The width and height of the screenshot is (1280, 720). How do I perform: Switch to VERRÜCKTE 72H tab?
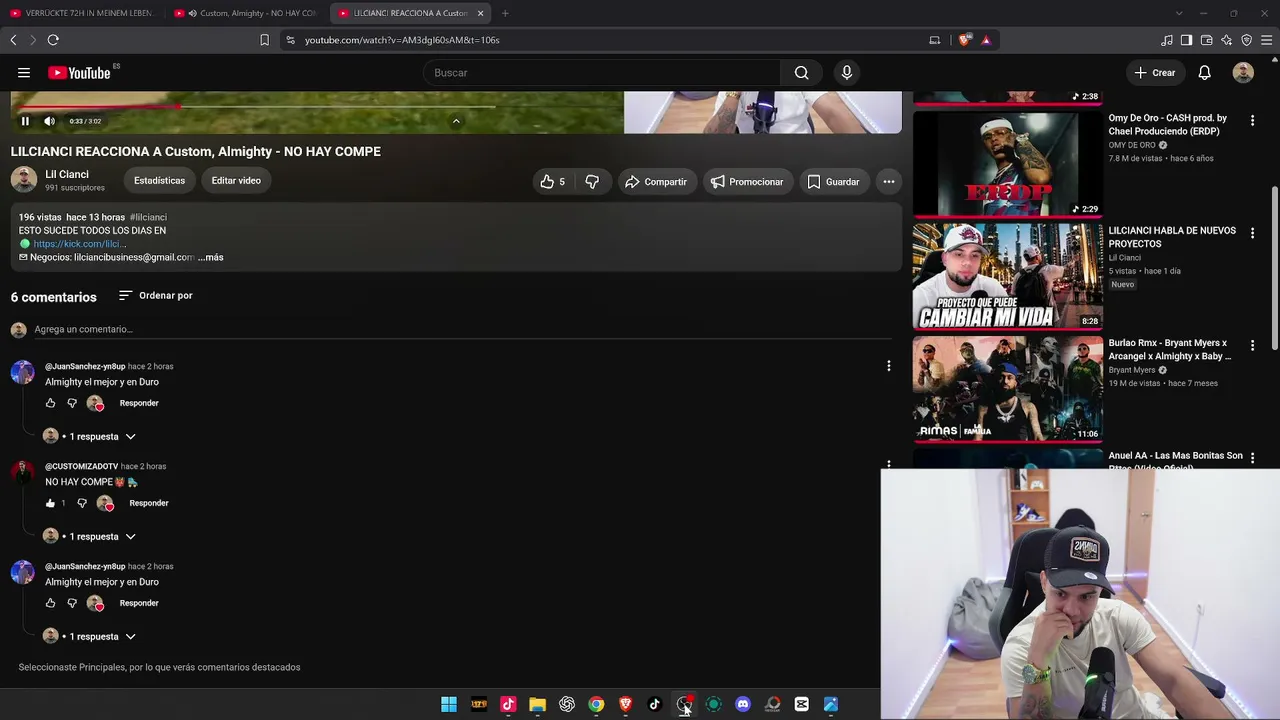tap(83, 13)
